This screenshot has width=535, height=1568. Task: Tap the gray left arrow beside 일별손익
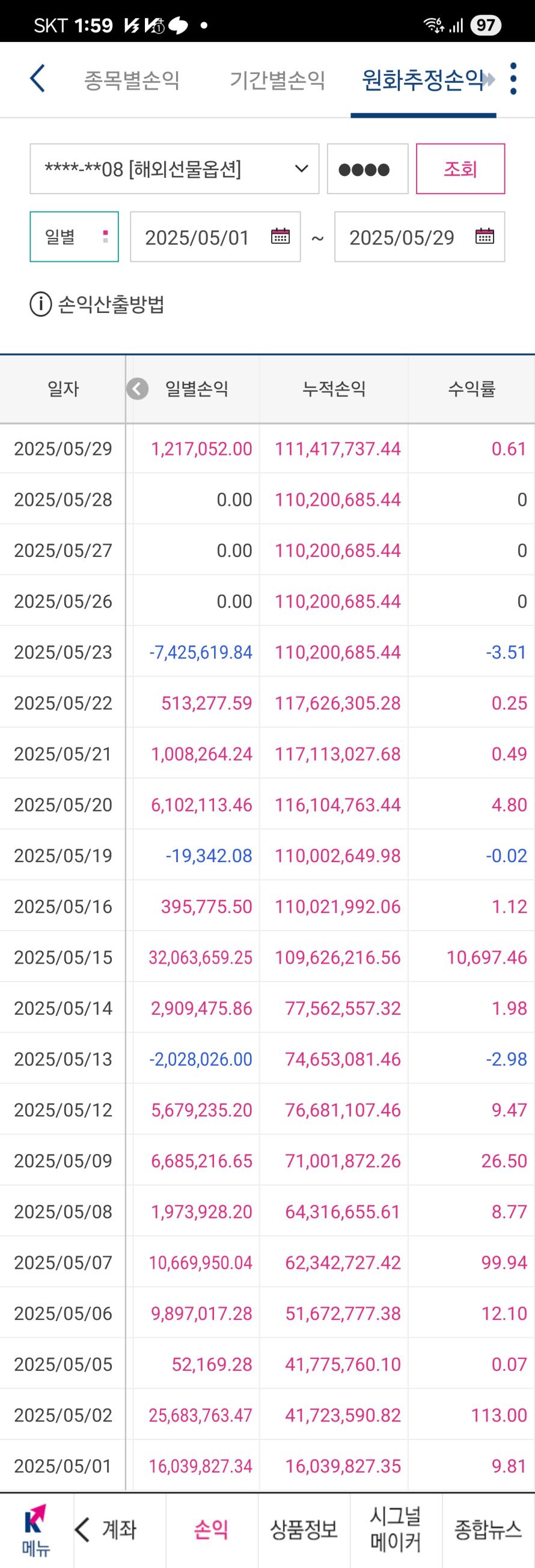(138, 388)
